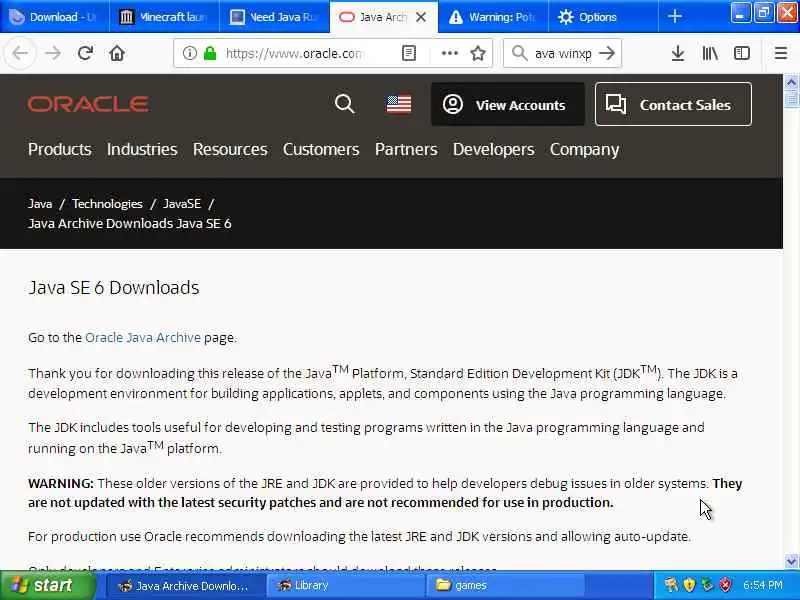The image size is (800, 600).
Task: Open the Company menu
Action: [585, 149]
